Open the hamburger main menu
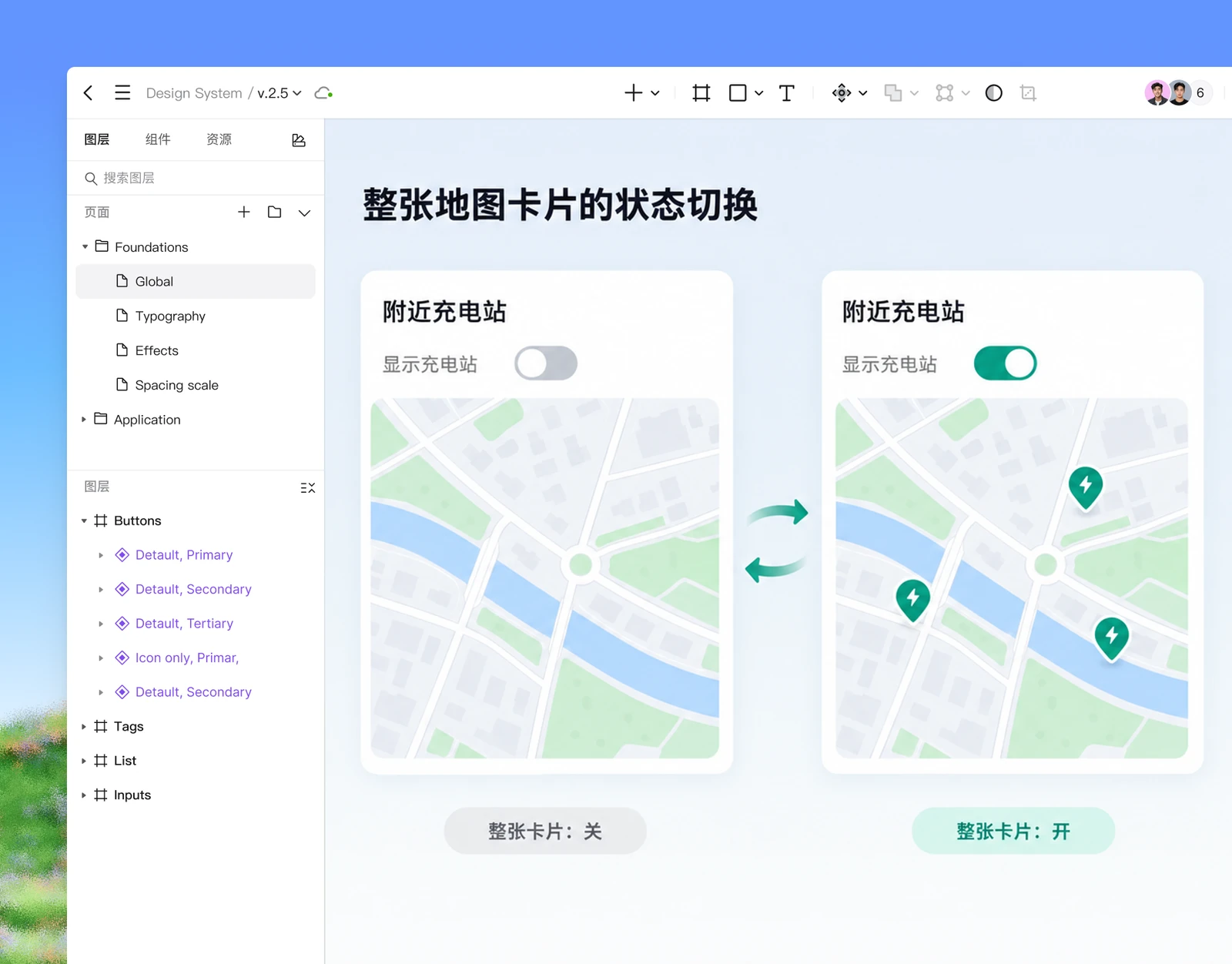This screenshot has height=964, width=1232. pos(122,93)
